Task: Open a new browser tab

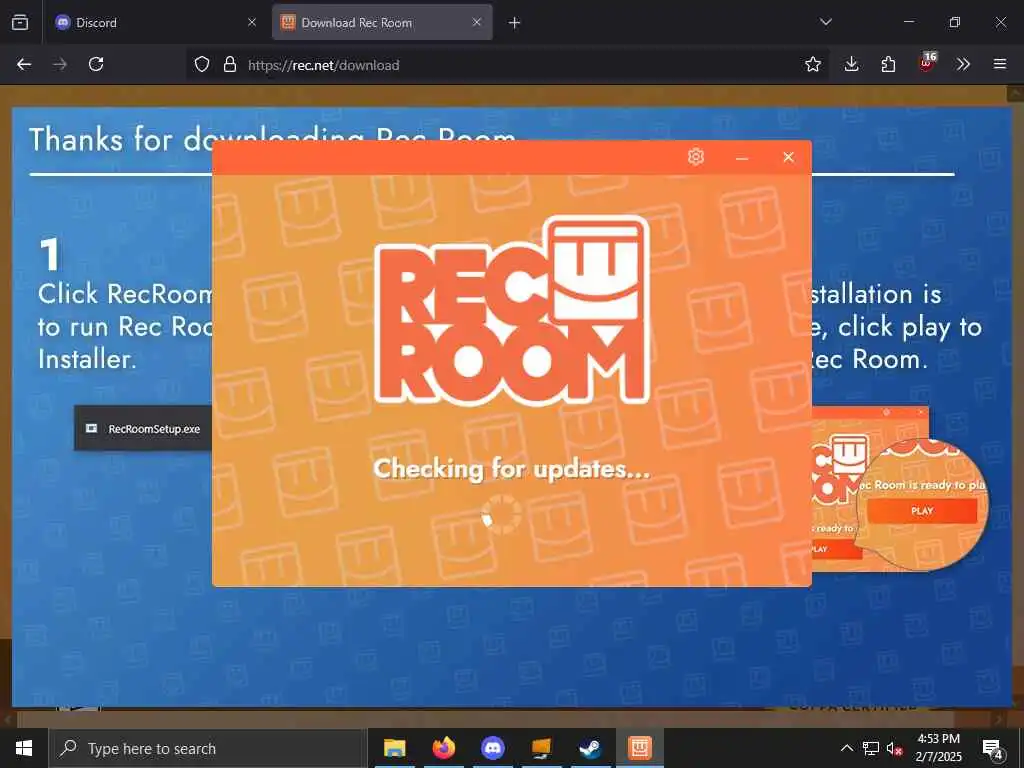Action: point(515,23)
